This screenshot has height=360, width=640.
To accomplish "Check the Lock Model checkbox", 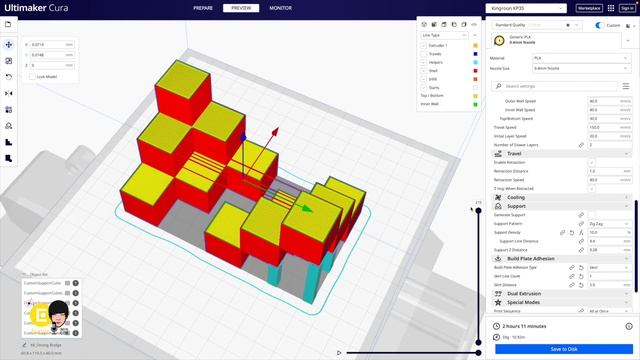I will [x=32, y=77].
